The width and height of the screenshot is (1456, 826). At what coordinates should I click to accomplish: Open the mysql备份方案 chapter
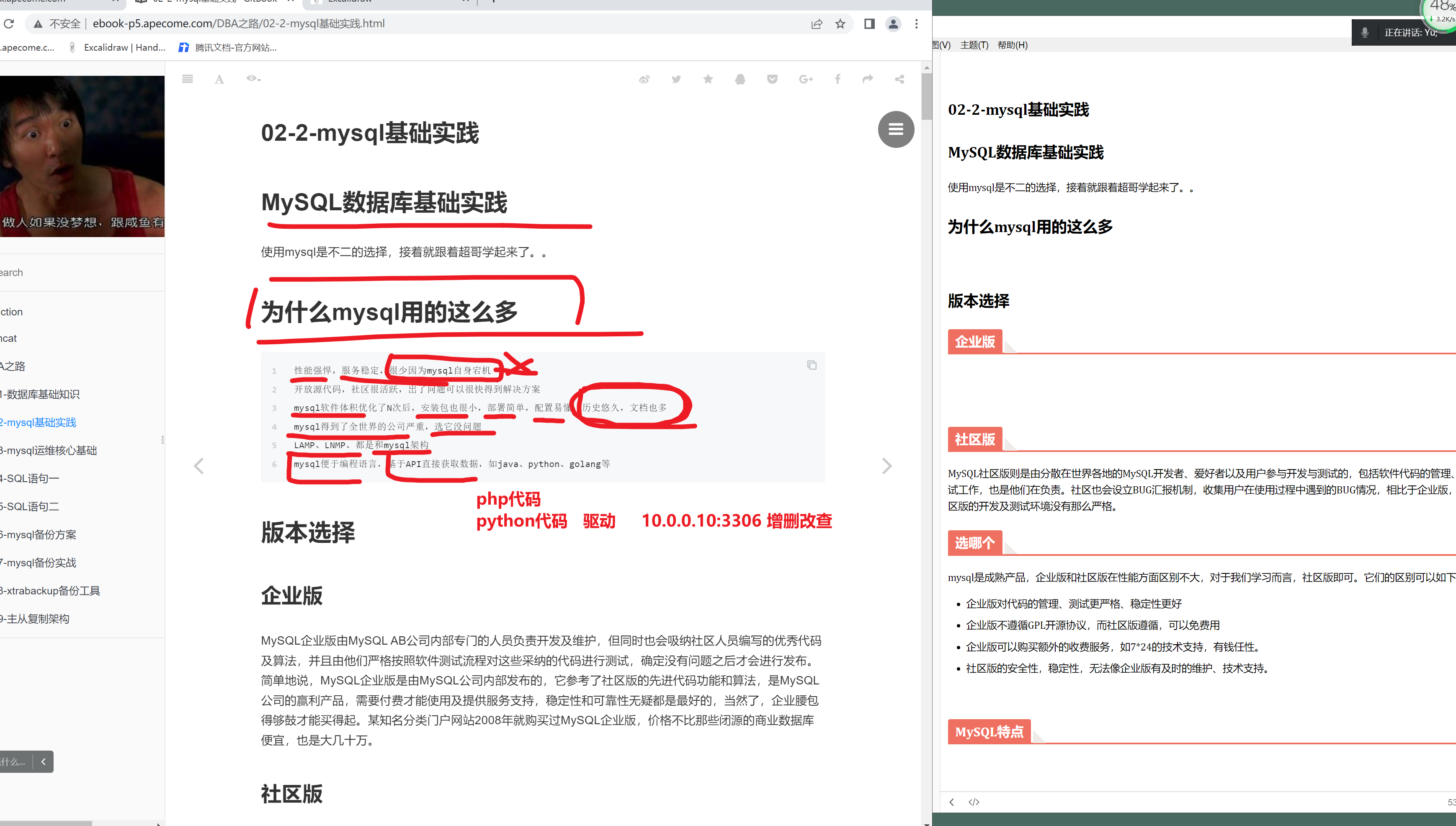38,534
